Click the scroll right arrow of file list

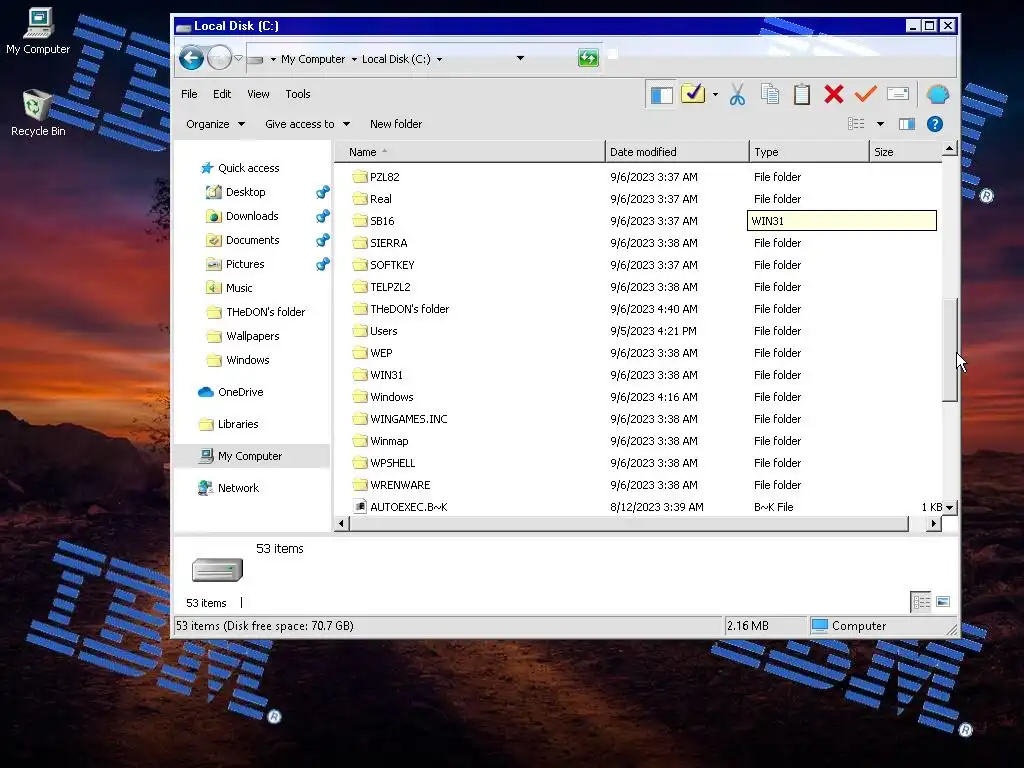pos(934,523)
